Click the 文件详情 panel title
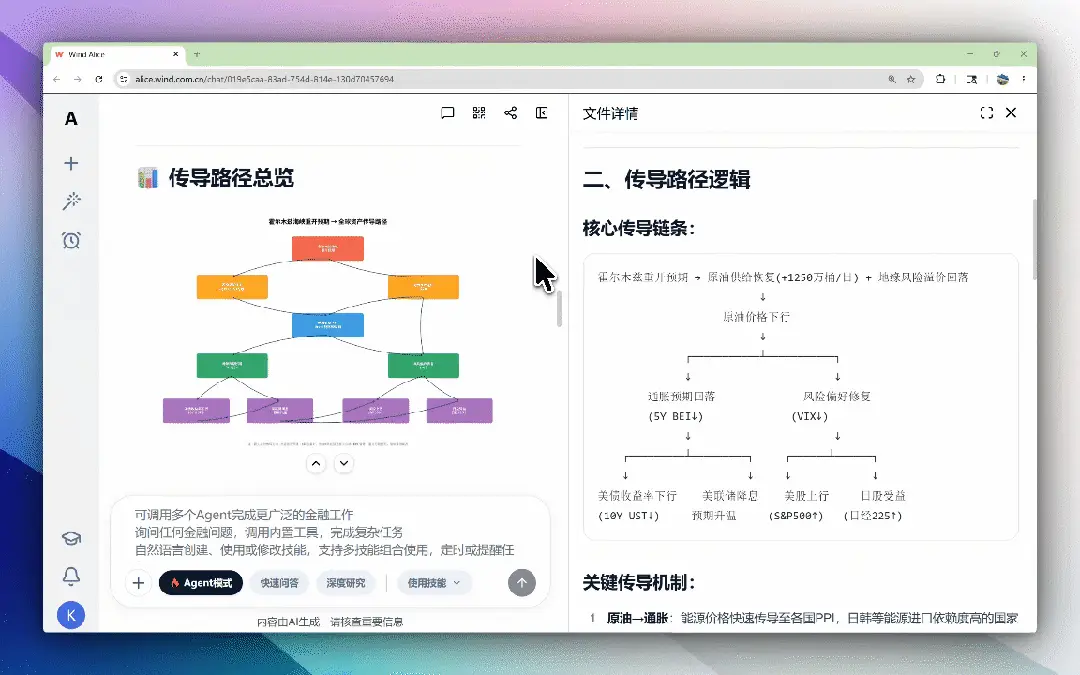This screenshot has width=1080, height=675. [610, 114]
